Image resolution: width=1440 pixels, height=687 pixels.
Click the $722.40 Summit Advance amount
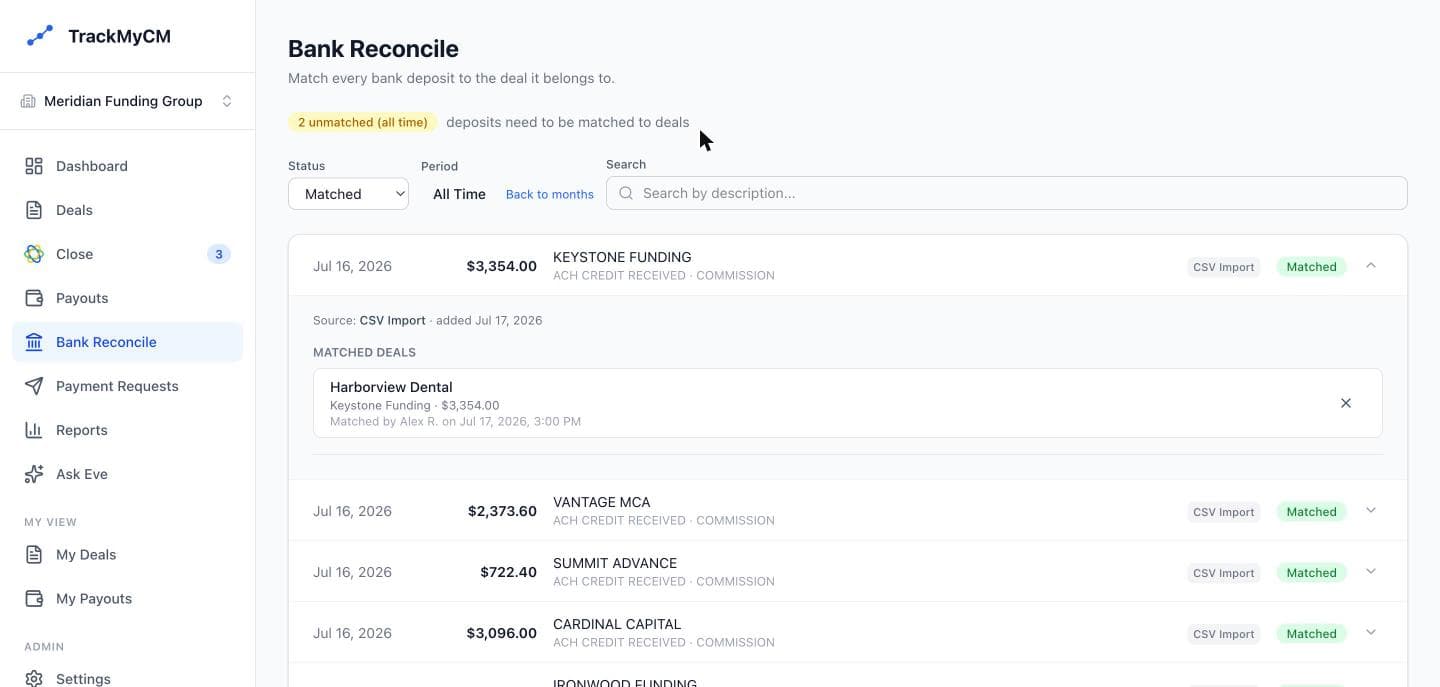point(508,572)
